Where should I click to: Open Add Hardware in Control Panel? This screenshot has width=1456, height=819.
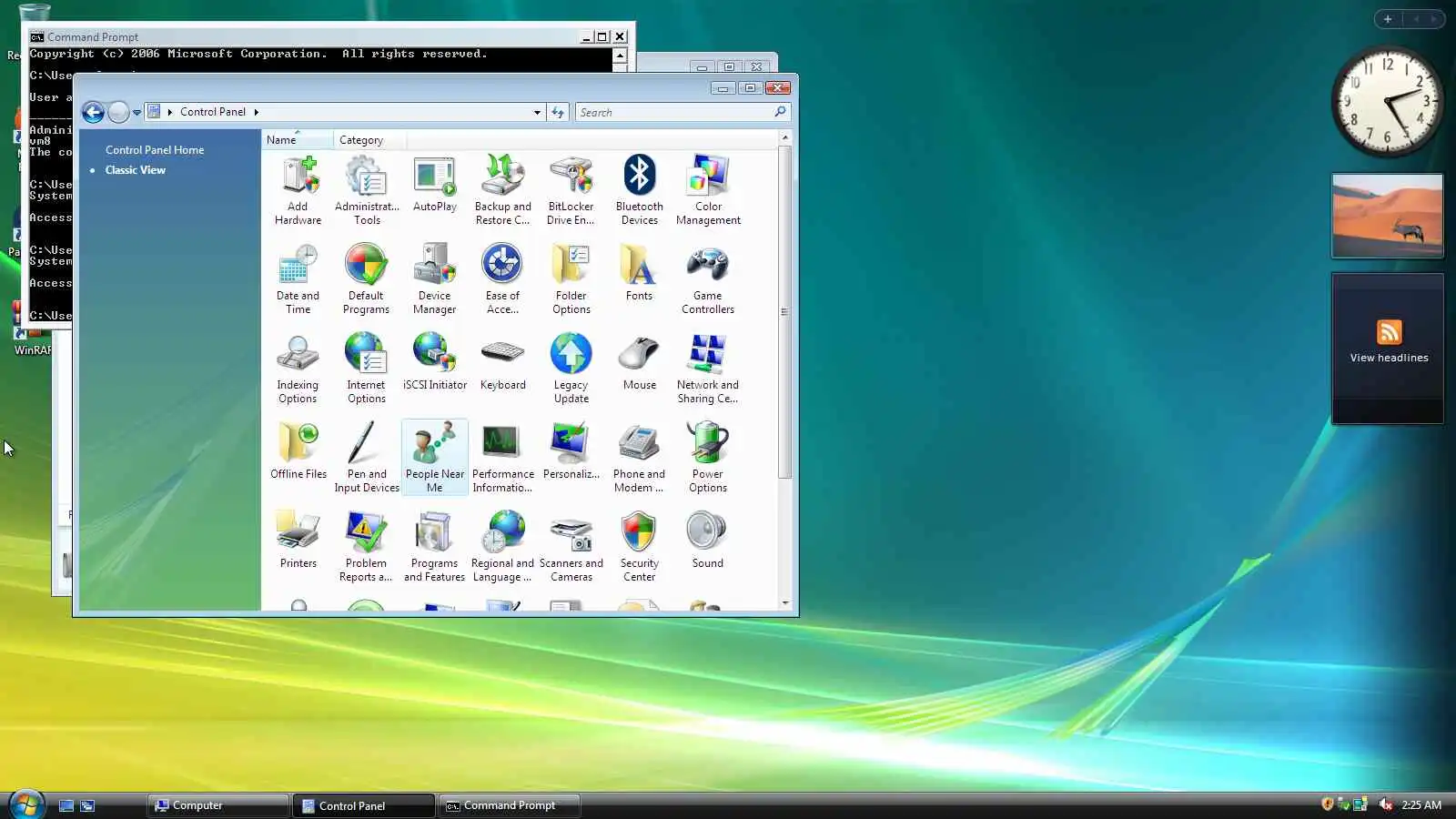298,190
